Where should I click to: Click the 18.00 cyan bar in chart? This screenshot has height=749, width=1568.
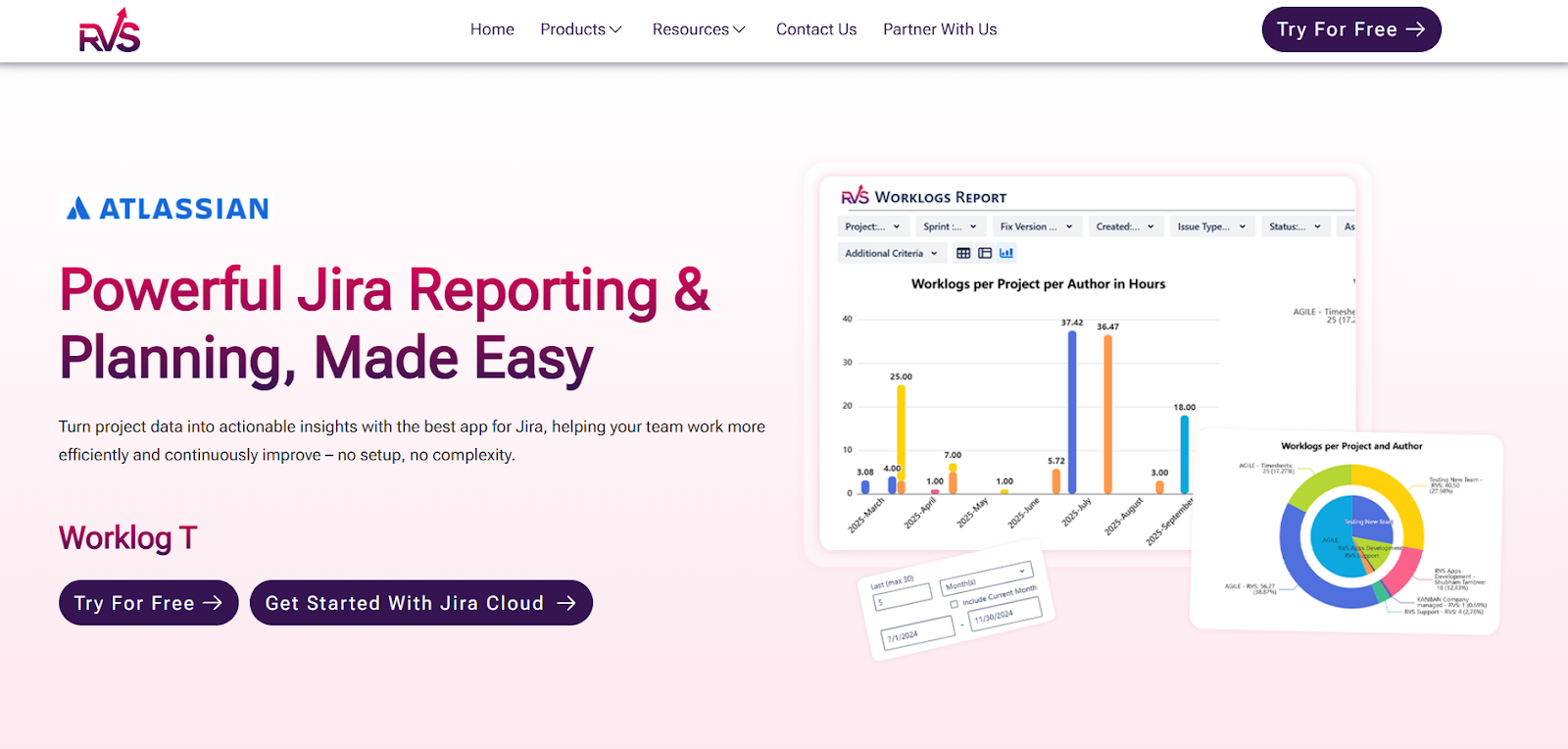[1185, 454]
